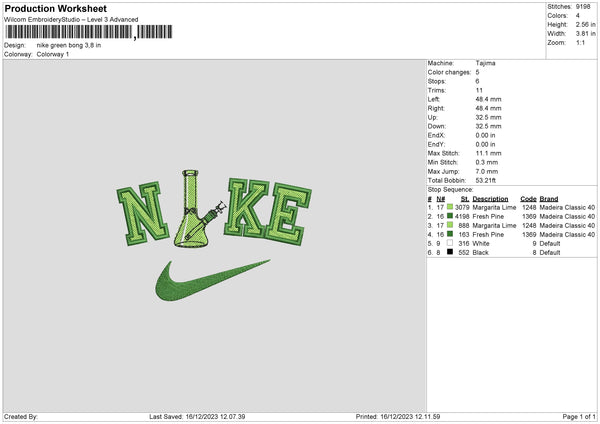Image resolution: width=600 pixels, height=424 pixels.
Task: Click the Width value '3.81 in'
Action: coord(585,34)
